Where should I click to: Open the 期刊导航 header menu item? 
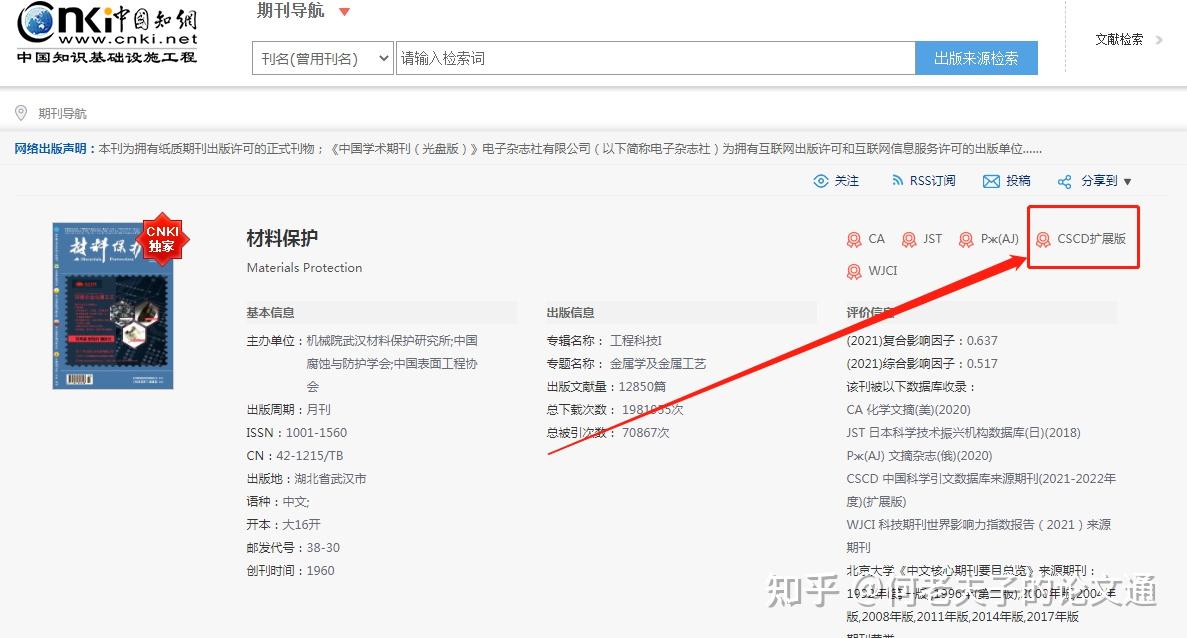point(290,11)
